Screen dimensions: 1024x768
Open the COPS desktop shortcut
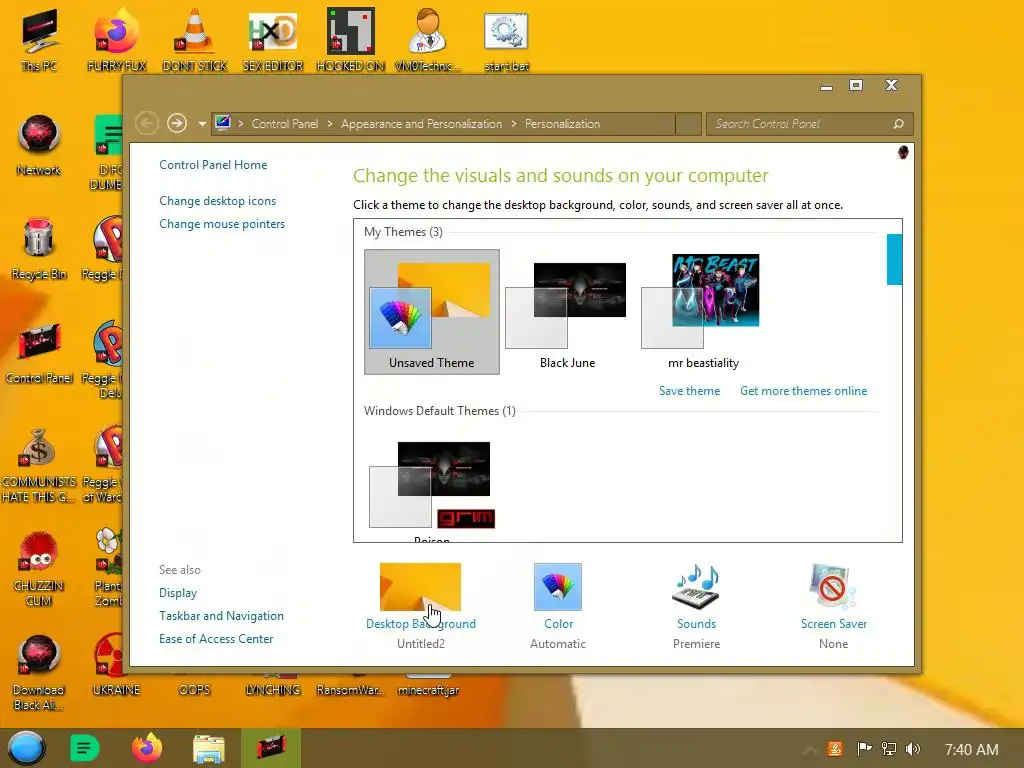[x=195, y=690]
